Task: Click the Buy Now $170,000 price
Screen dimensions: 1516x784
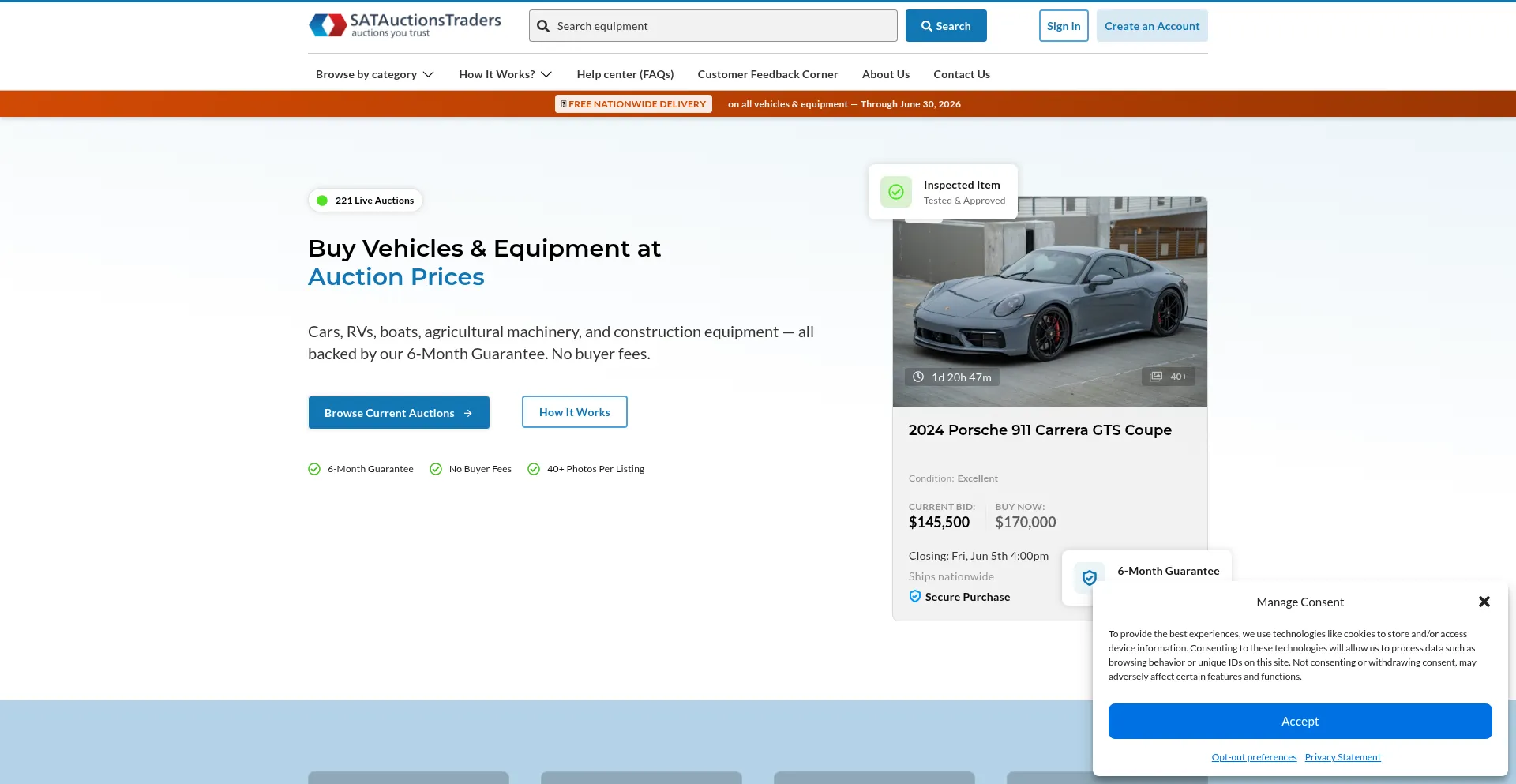Action: click(x=1026, y=522)
